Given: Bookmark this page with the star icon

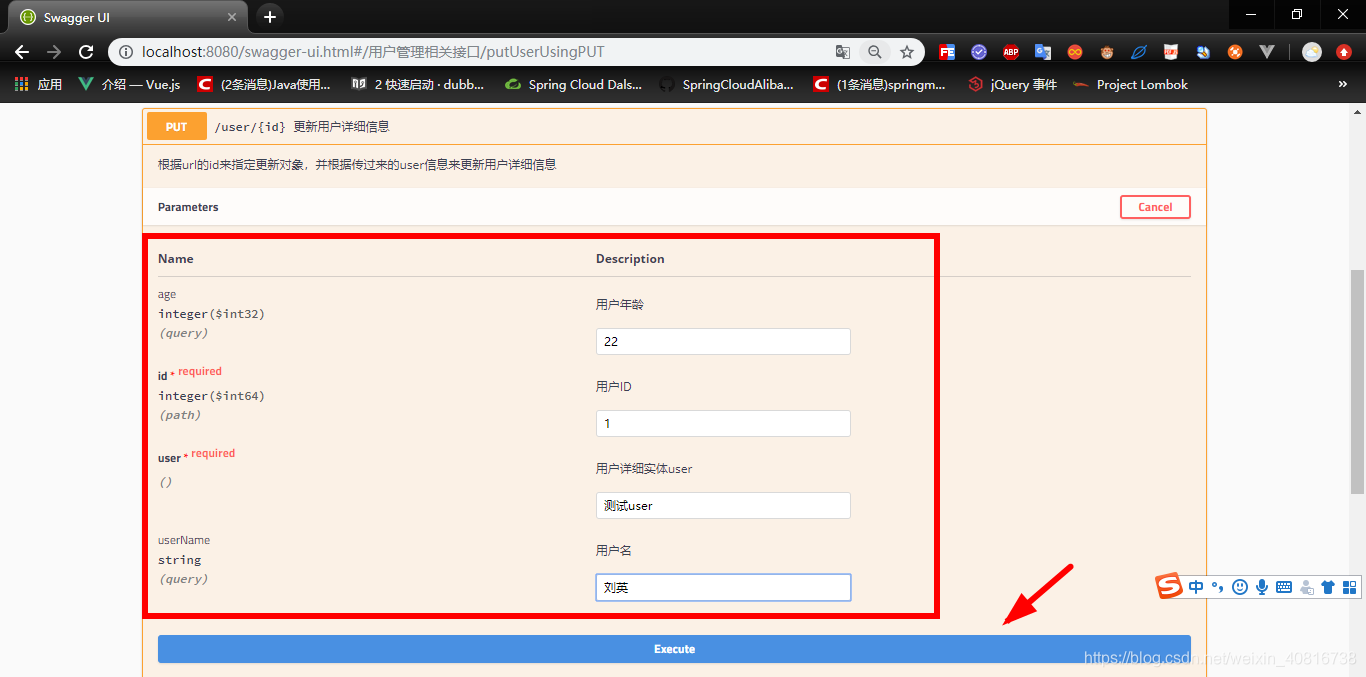Looking at the screenshot, I should pyautogui.click(x=907, y=52).
